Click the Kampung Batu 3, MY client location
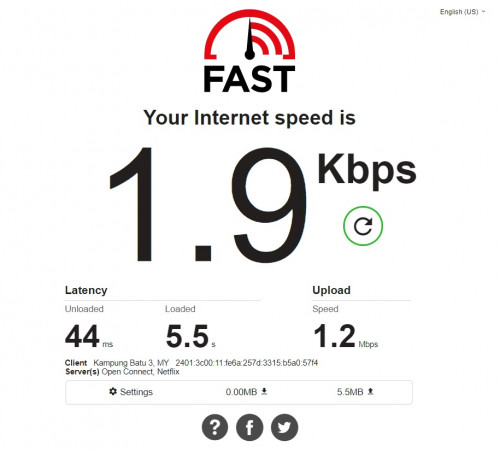Viewport: 500px width, 452px height. pyautogui.click(x=131, y=363)
